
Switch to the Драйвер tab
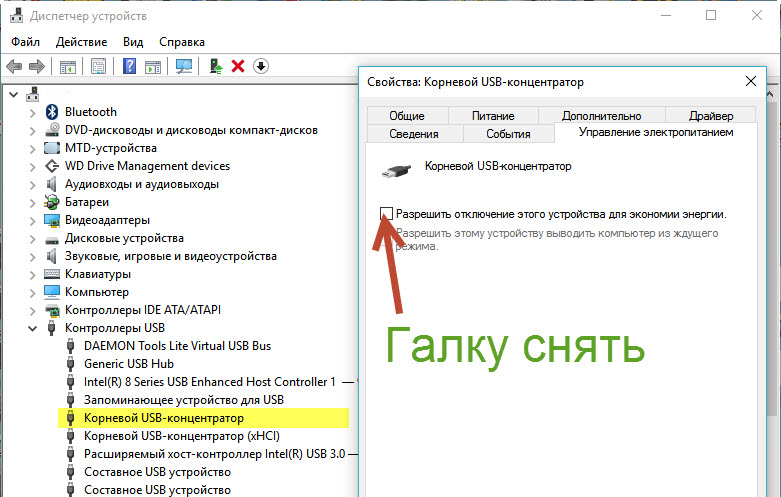pos(710,116)
